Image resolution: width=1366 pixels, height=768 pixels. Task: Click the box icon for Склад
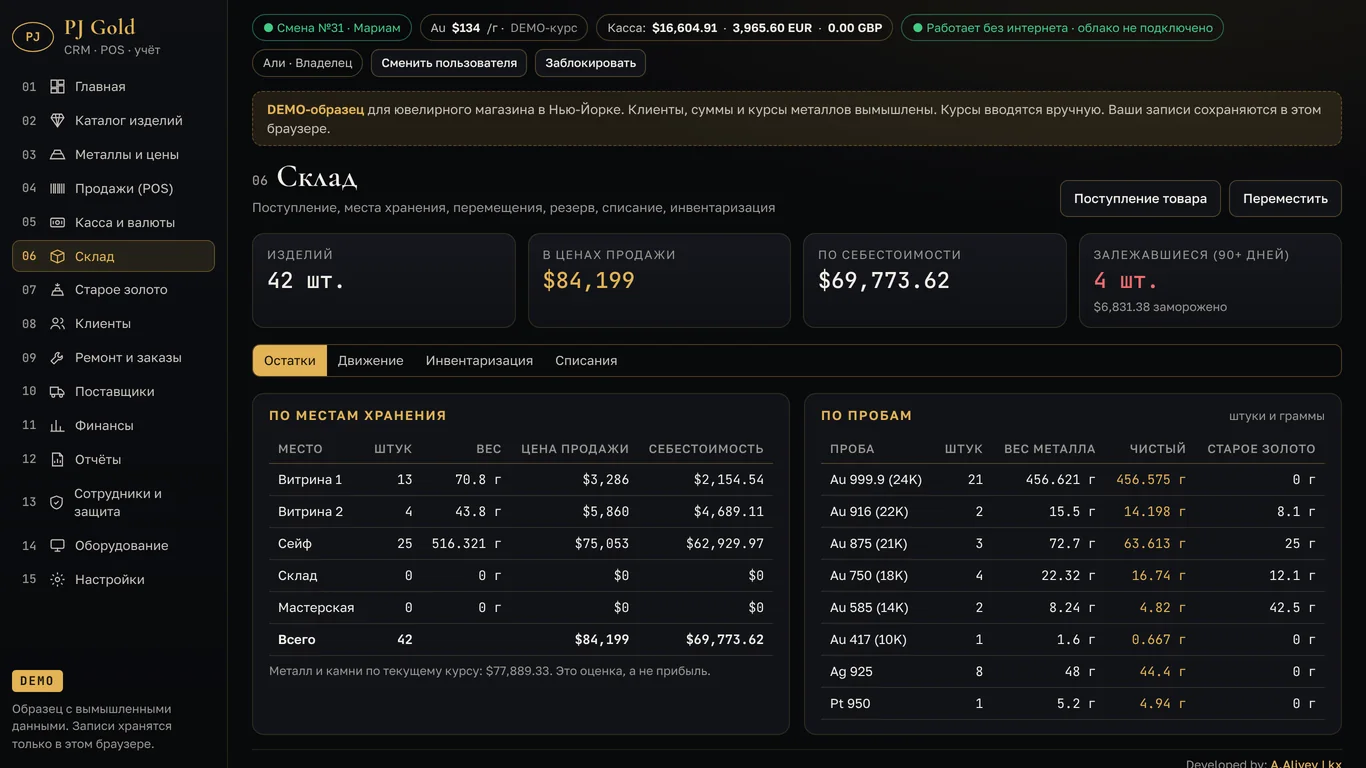click(58, 257)
